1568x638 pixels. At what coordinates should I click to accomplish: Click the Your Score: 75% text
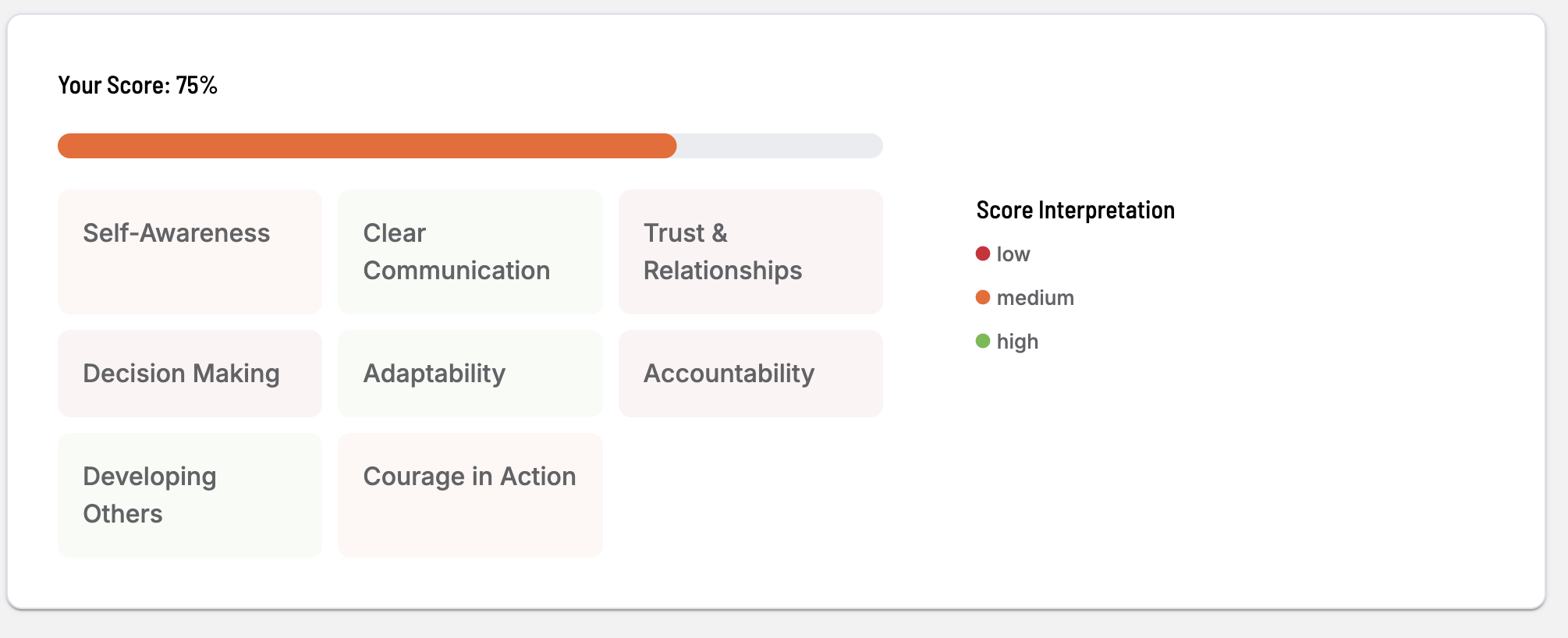tap(138, 85)
